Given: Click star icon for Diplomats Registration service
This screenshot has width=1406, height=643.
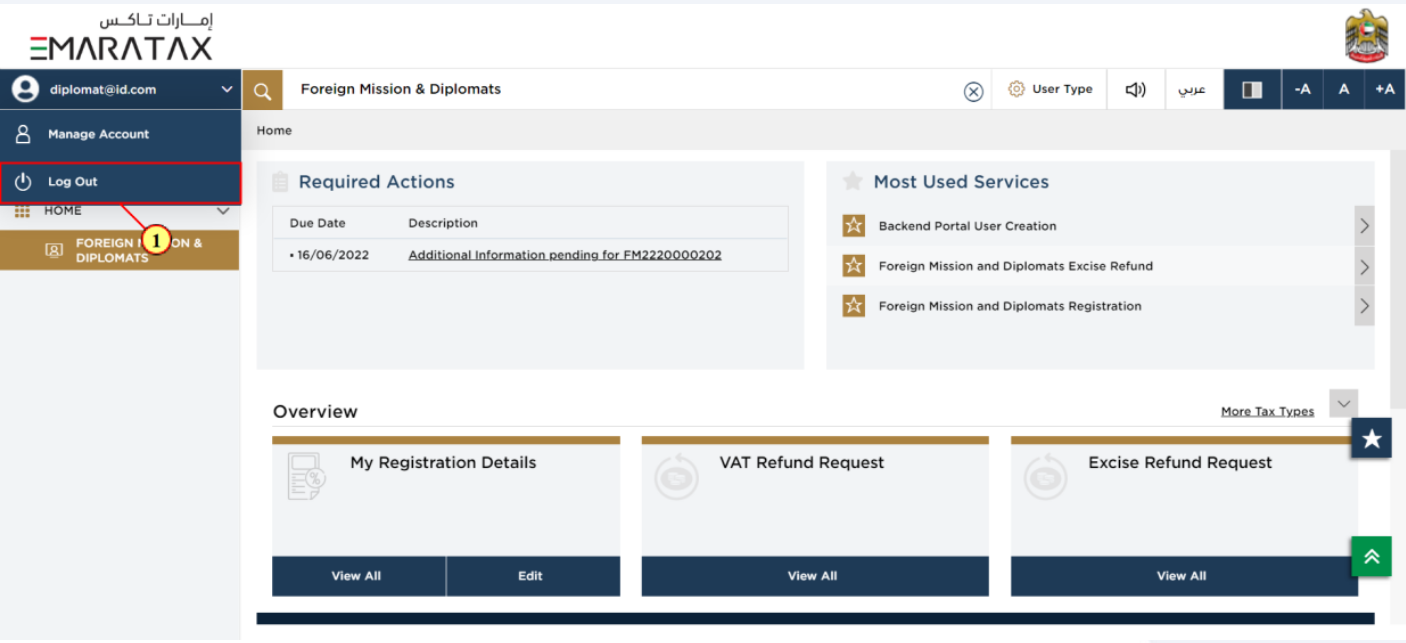Looking at the screenshot, I should coord(853,306).
